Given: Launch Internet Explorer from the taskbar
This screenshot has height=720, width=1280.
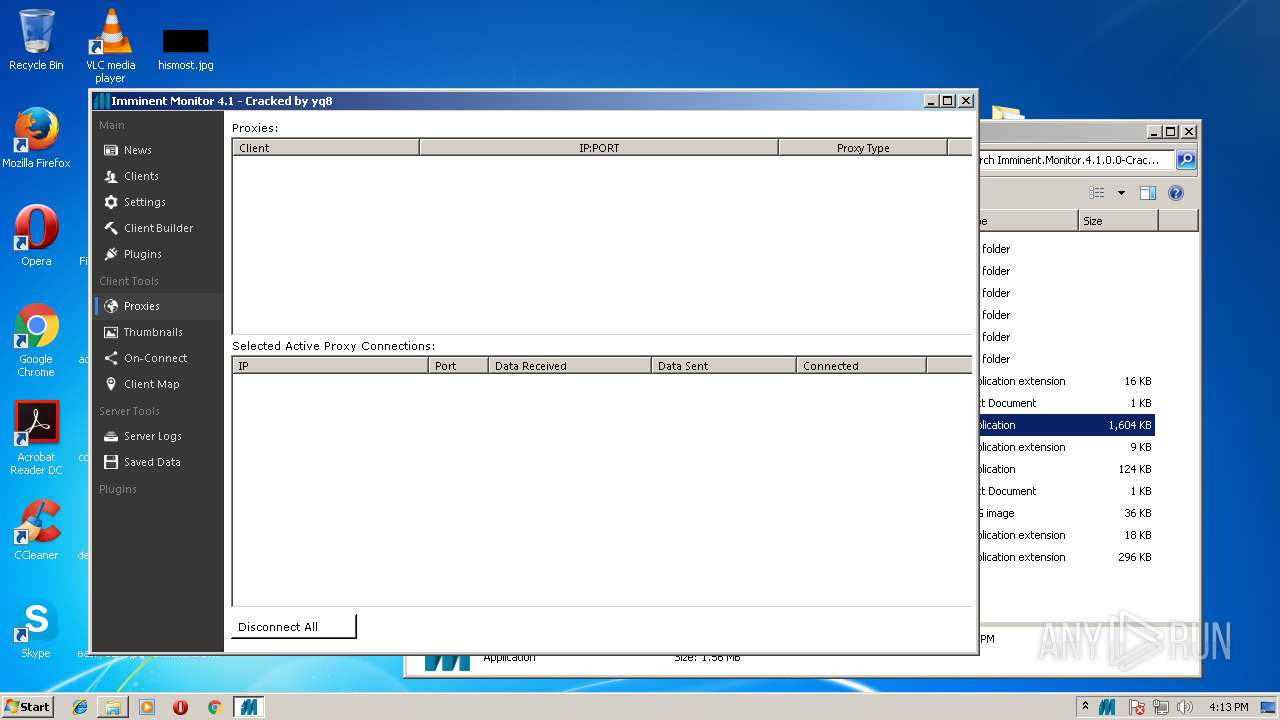Looking at the screenshot, I should [x=80, y=707].
